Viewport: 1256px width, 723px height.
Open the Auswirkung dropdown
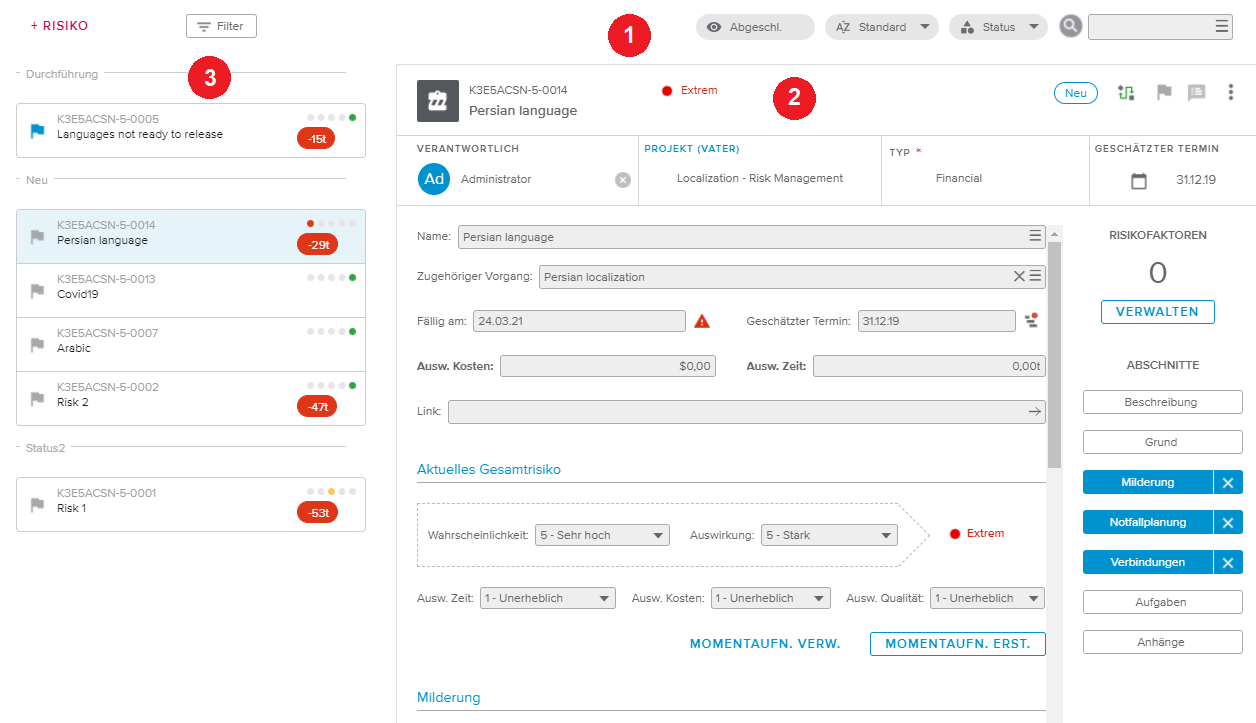[x=829, y=535]
